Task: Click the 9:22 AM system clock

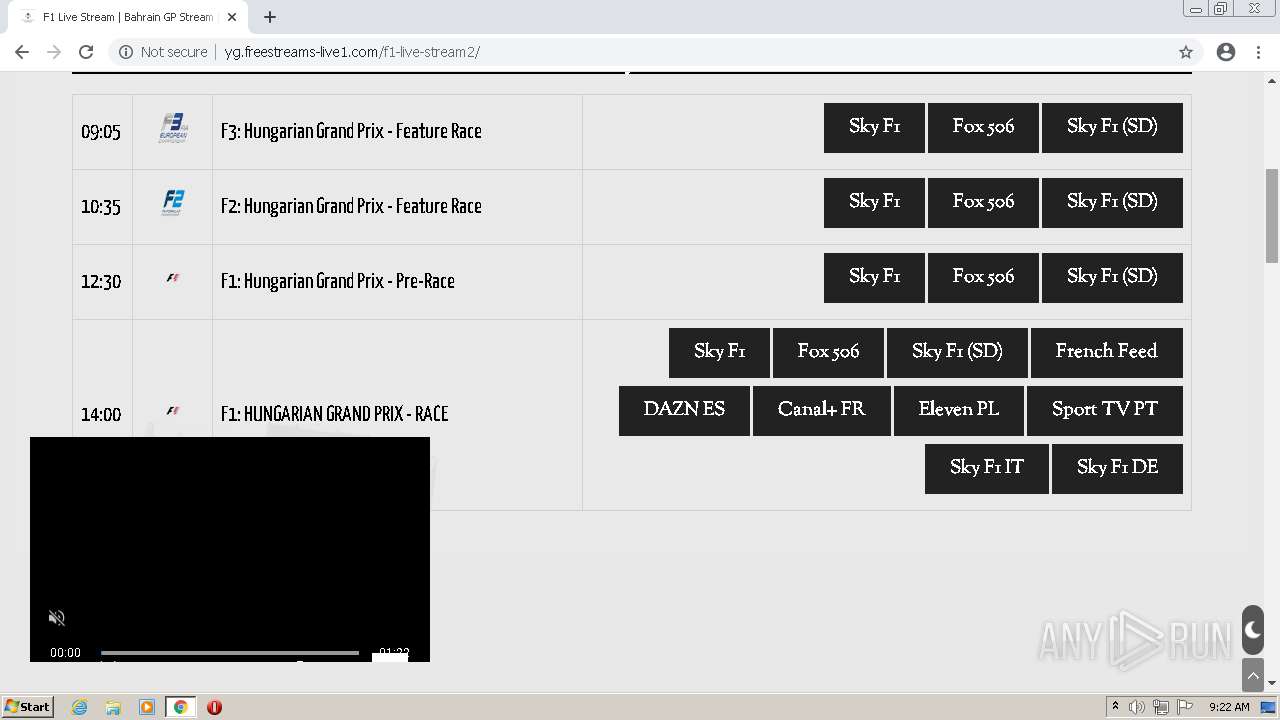Action: click(1229, 707)
